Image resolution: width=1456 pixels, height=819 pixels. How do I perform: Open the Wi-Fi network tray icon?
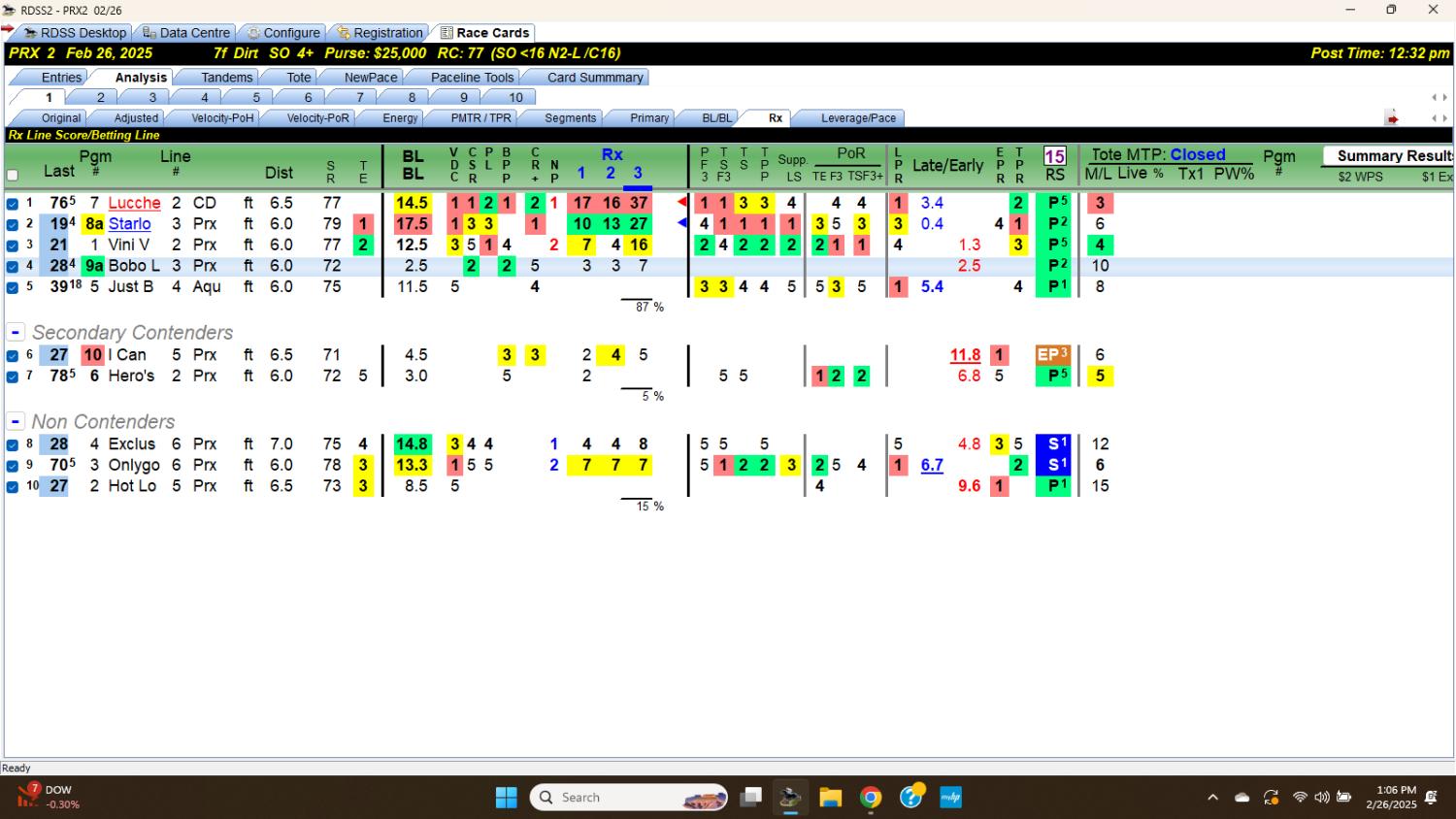[x=1300, y=798]
